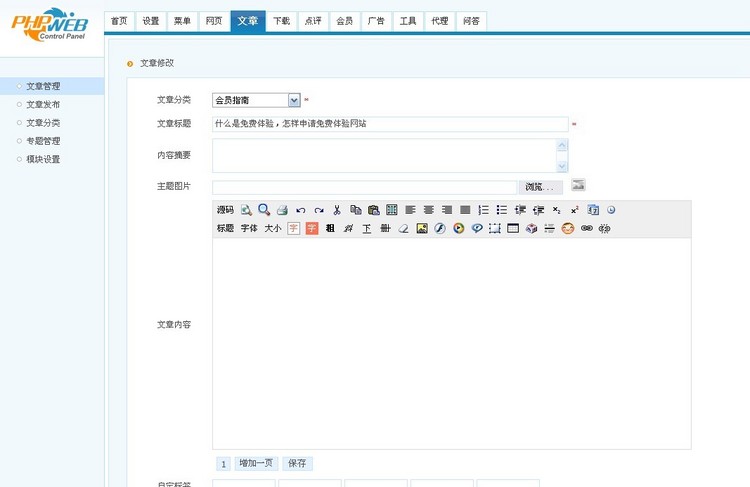Click the cube icon in editor toolbar
Screen dimensions: 750x487
[531, 228]
